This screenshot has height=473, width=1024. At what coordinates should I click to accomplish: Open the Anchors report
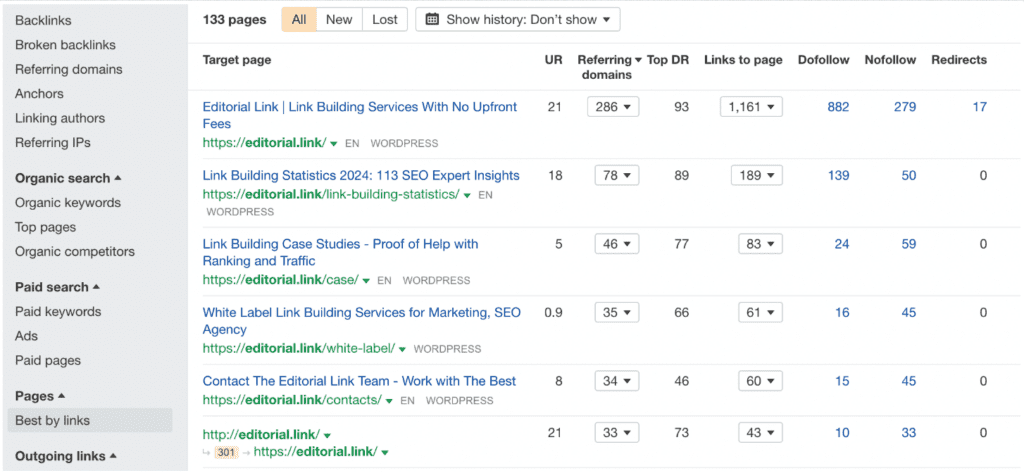(39, 94)
